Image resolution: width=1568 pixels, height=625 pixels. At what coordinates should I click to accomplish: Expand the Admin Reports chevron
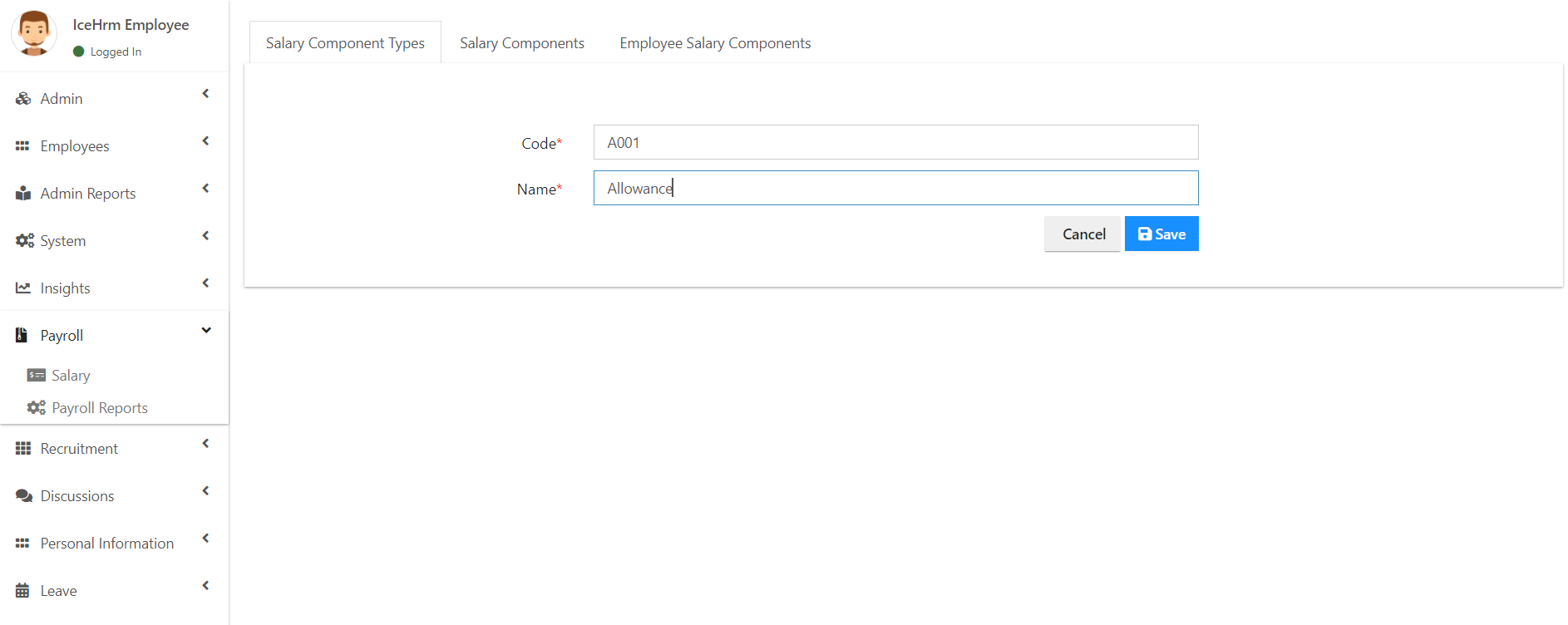coord(205,189)
